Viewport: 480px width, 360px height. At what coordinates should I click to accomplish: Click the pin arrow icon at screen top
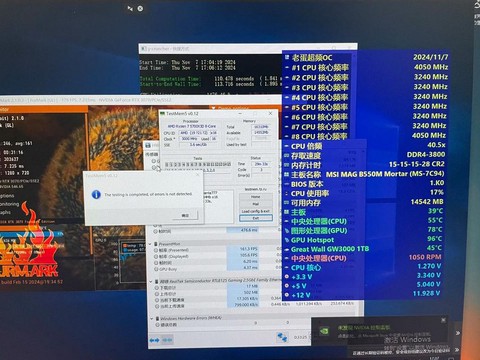(130, 8)
